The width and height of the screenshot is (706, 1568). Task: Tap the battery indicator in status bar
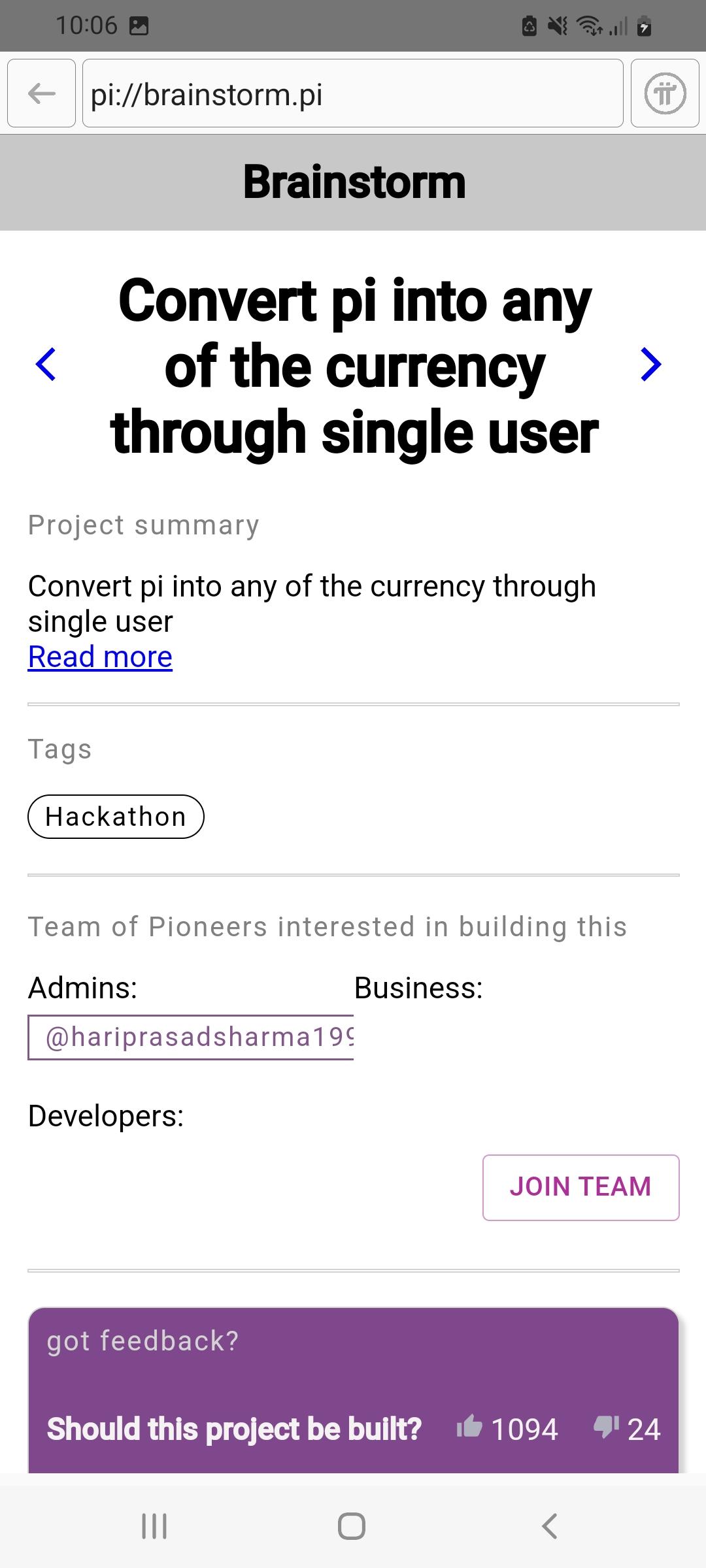coord(644,26)
